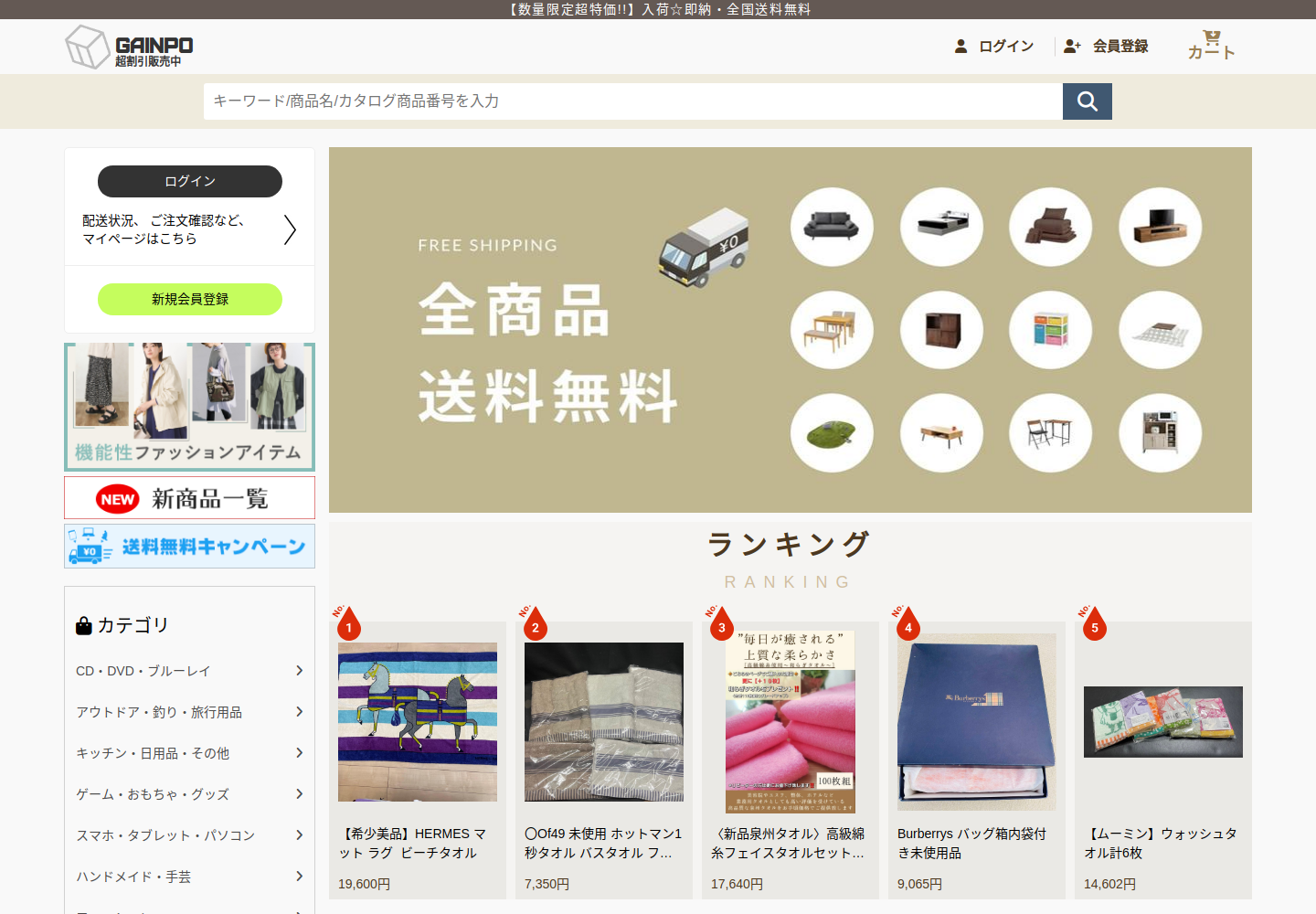This screenshot has width=1316, height=914.
Task: Open the 泉州タオル pink towel product
Action: (791, 760)
